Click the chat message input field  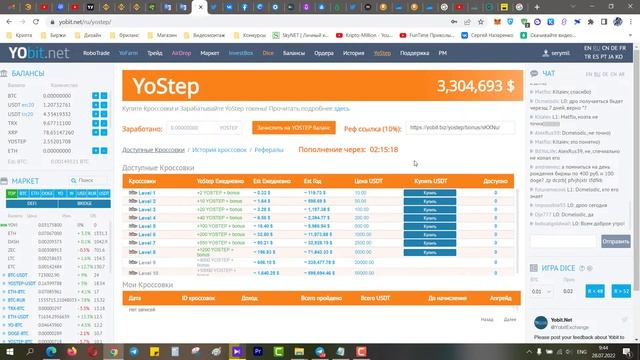tap(564, 241)
